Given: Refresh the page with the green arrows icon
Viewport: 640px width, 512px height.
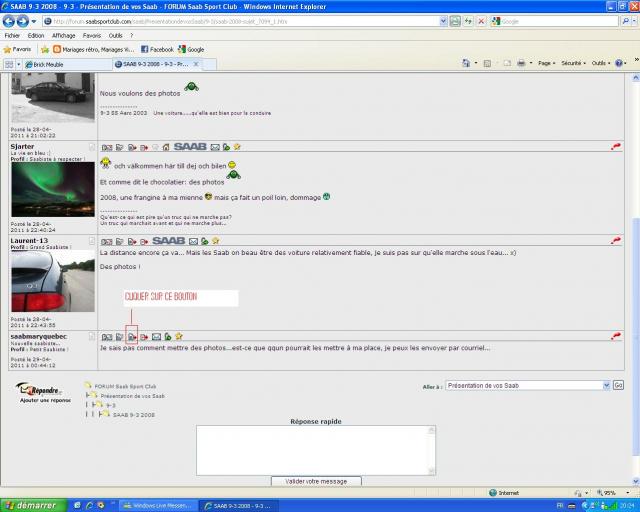Looking at the screenshot, I should [x=468, y=21].
